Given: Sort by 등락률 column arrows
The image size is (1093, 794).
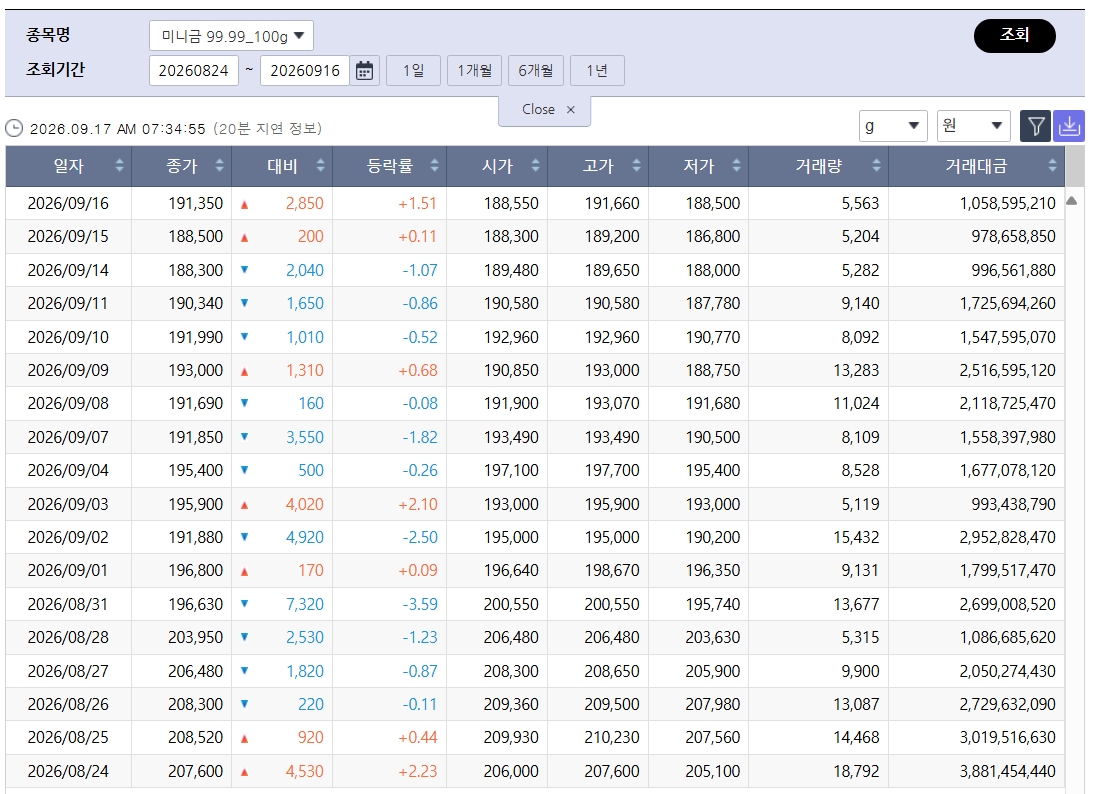Looking at the screenshot, I should coord(434,166).
